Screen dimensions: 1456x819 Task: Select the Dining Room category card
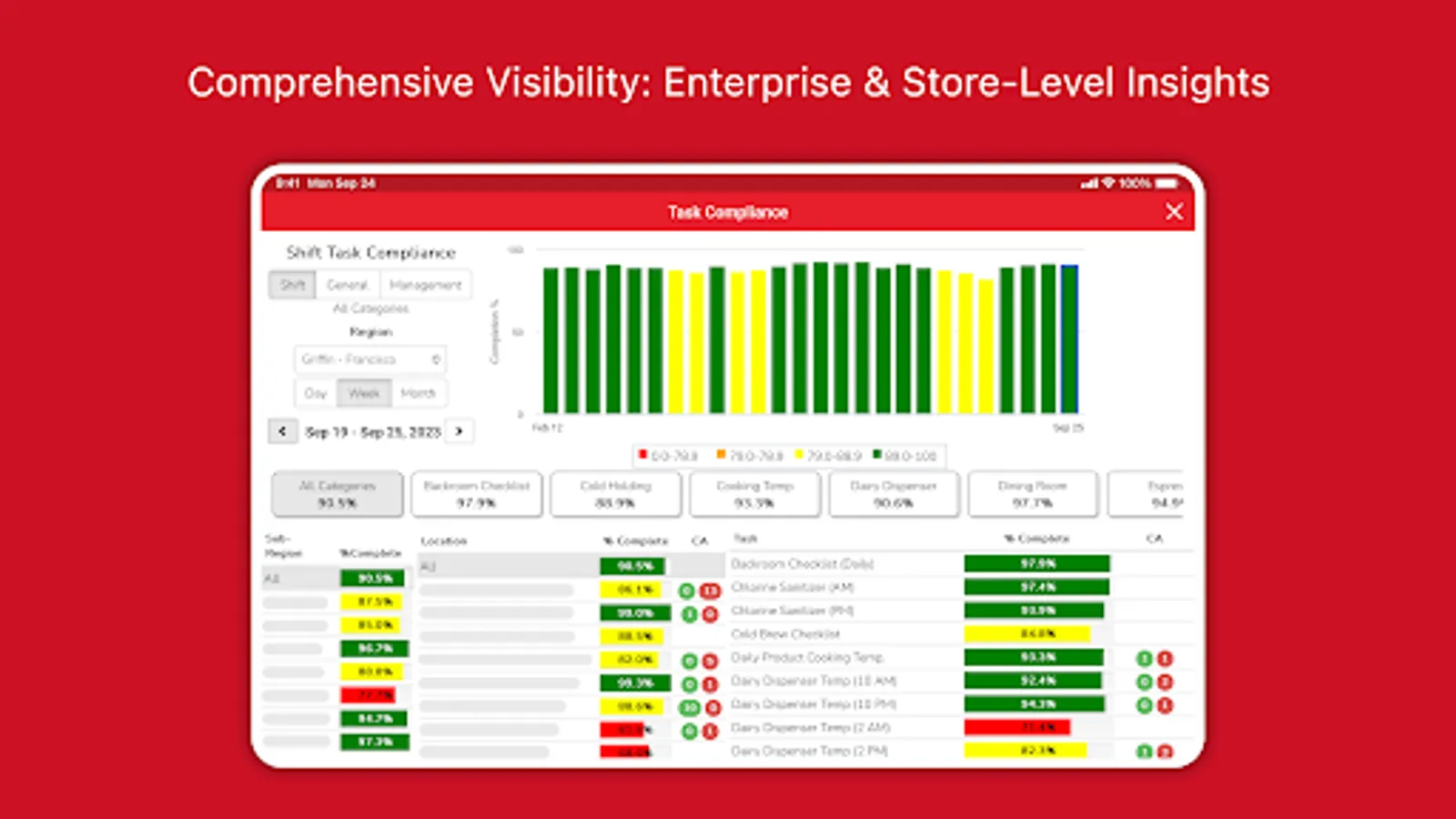pos(1032,493)
